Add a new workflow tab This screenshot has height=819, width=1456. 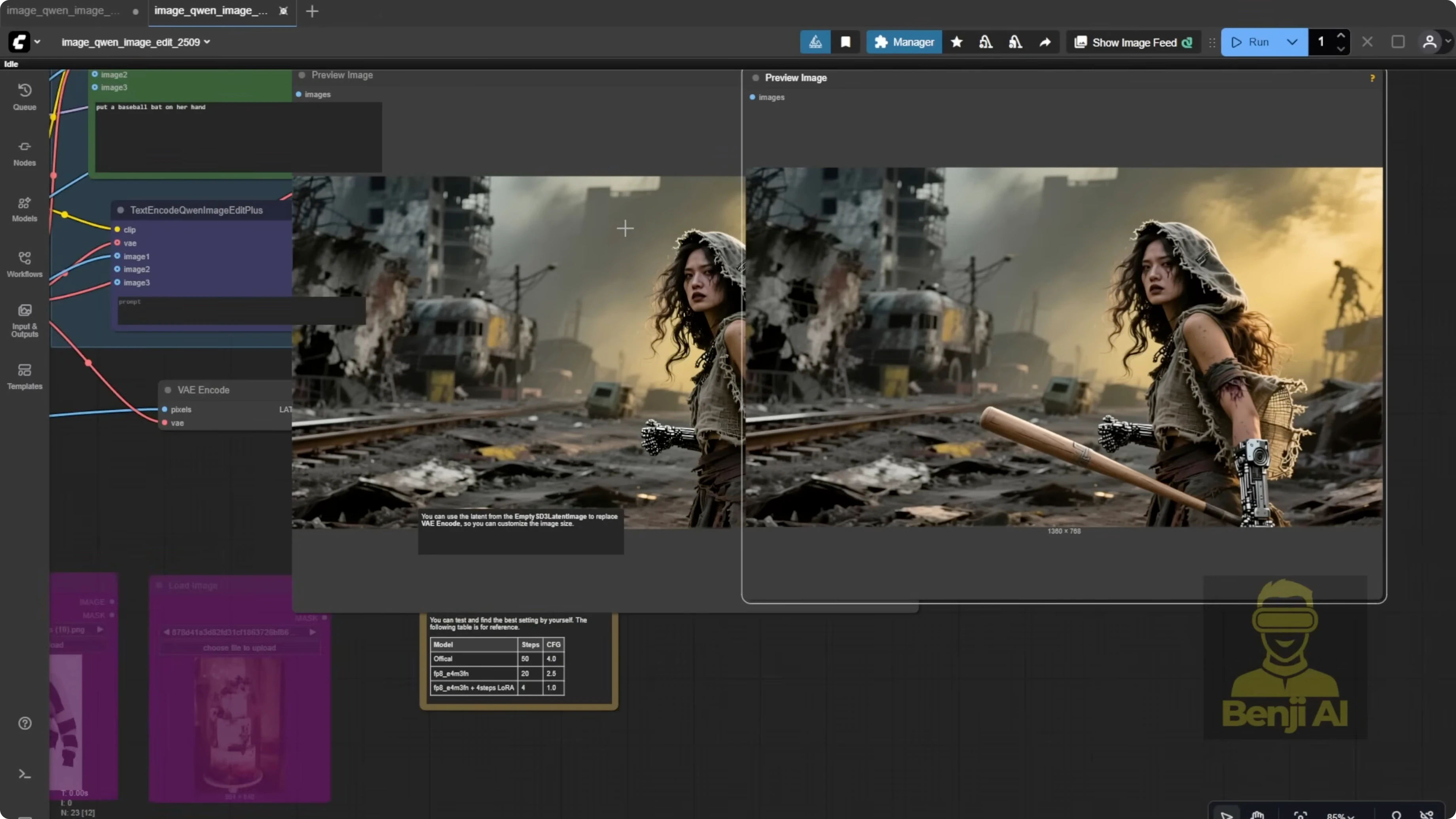click(312, 11)
